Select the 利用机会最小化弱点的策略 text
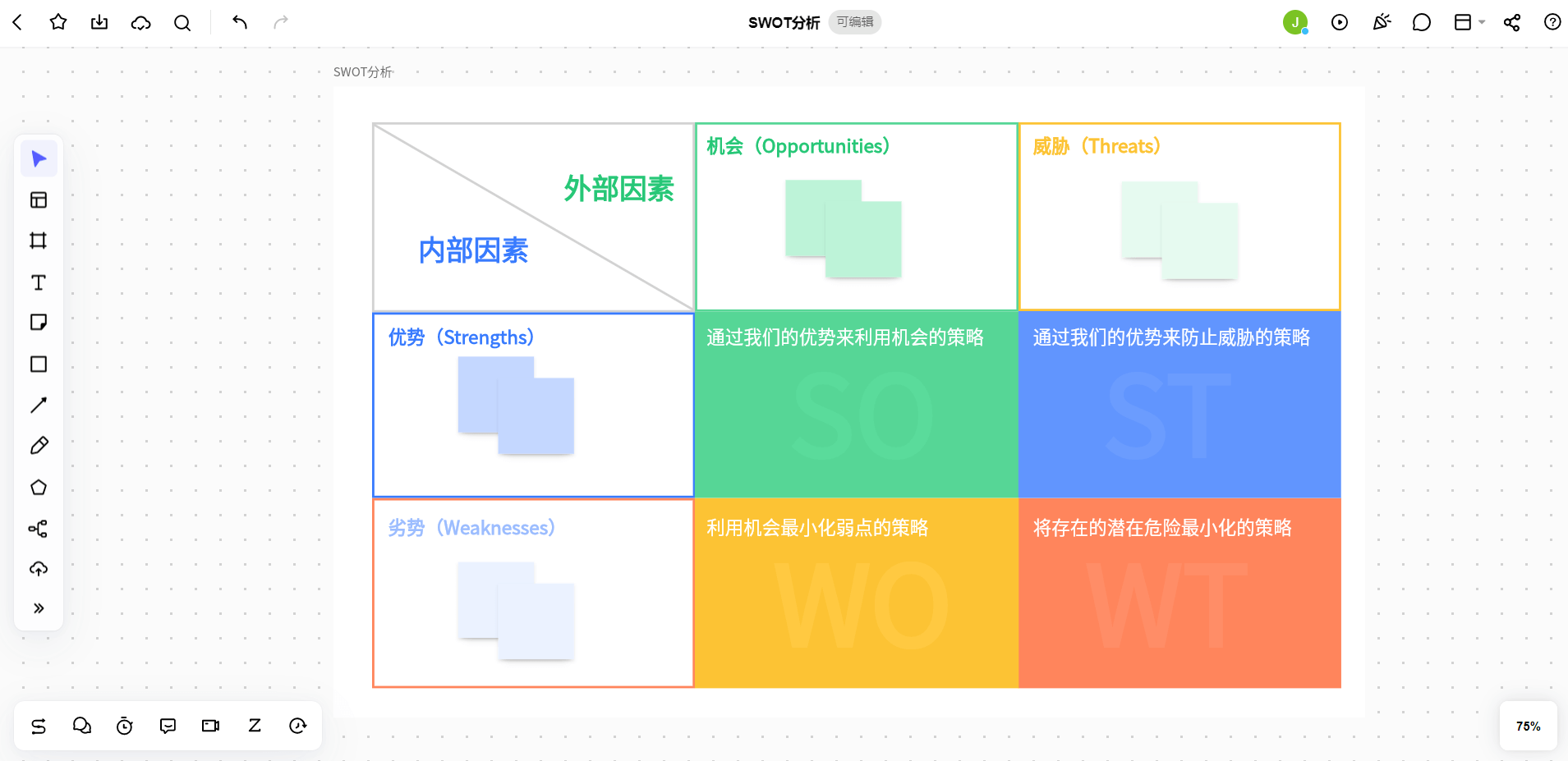This screenshot has width=1568, height=761. pos(817,528)
